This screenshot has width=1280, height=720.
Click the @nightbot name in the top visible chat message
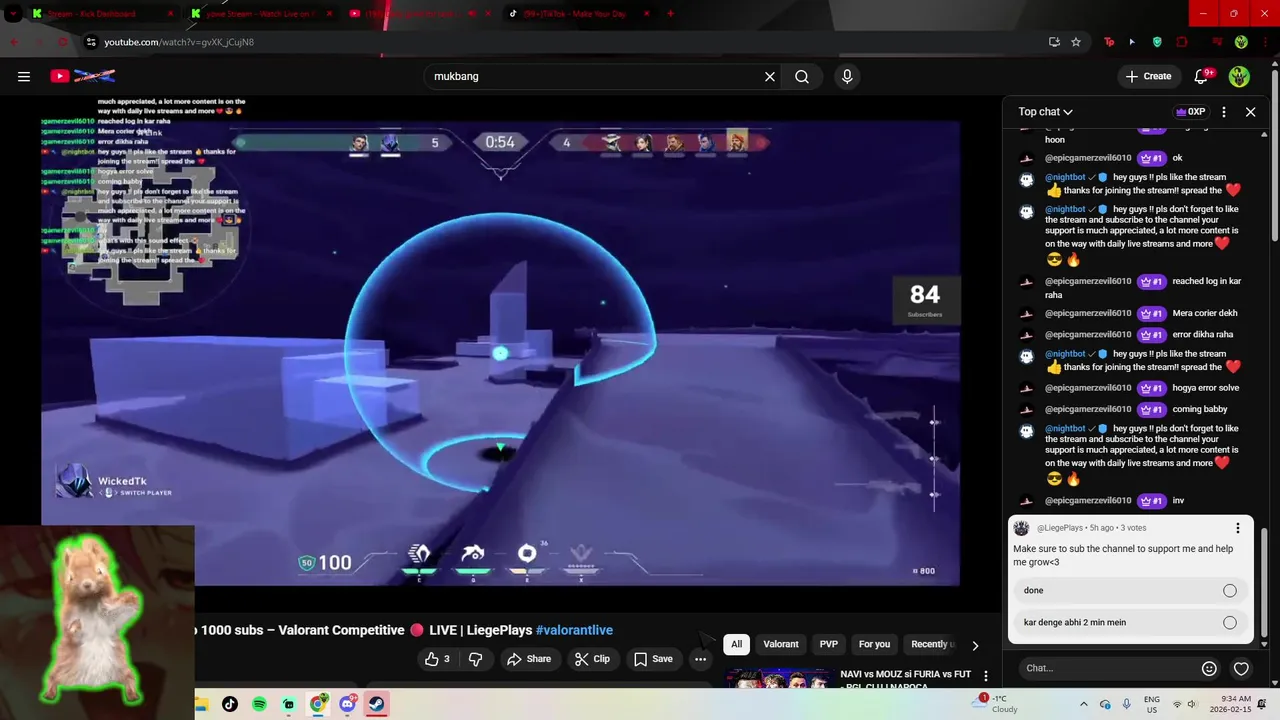tap(1065, 177)
